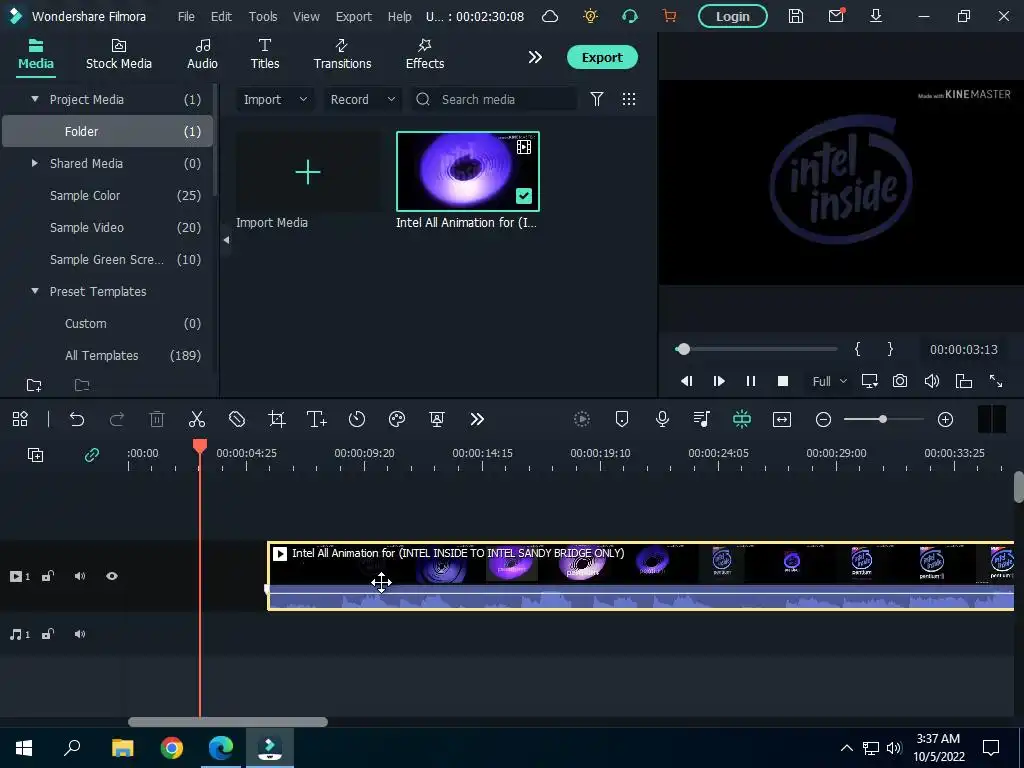The height and width of the screenshot is (768, 1024).
Task: Take a snapshot with the camera icon
Action: [900, 381]
